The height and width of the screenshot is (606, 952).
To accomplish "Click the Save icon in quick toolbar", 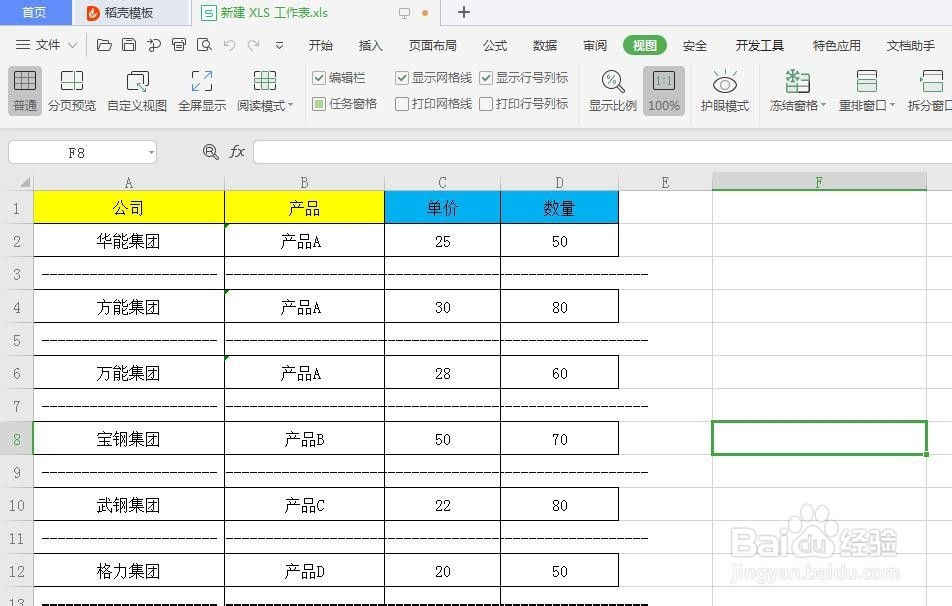I will [x=129, y=45].
